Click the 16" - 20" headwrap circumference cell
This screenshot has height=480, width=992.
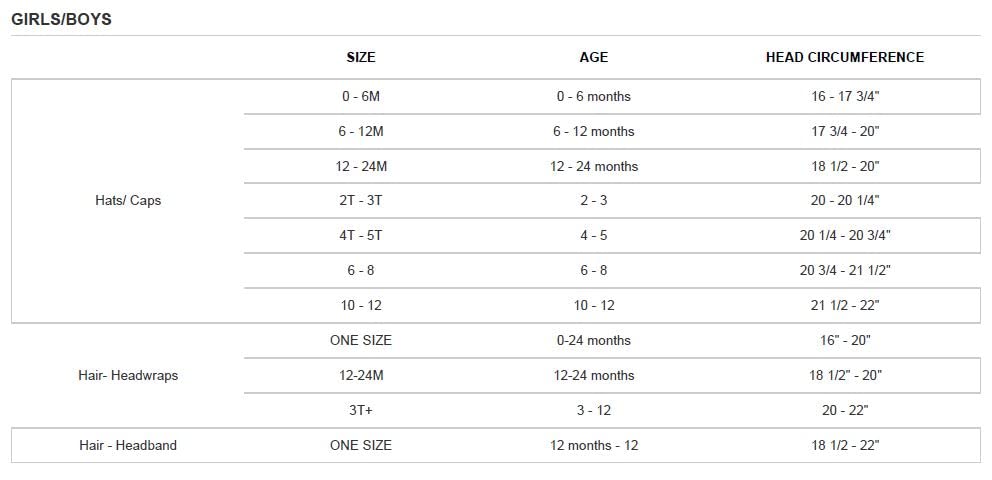pyautogui.click(x=845, y=340)
